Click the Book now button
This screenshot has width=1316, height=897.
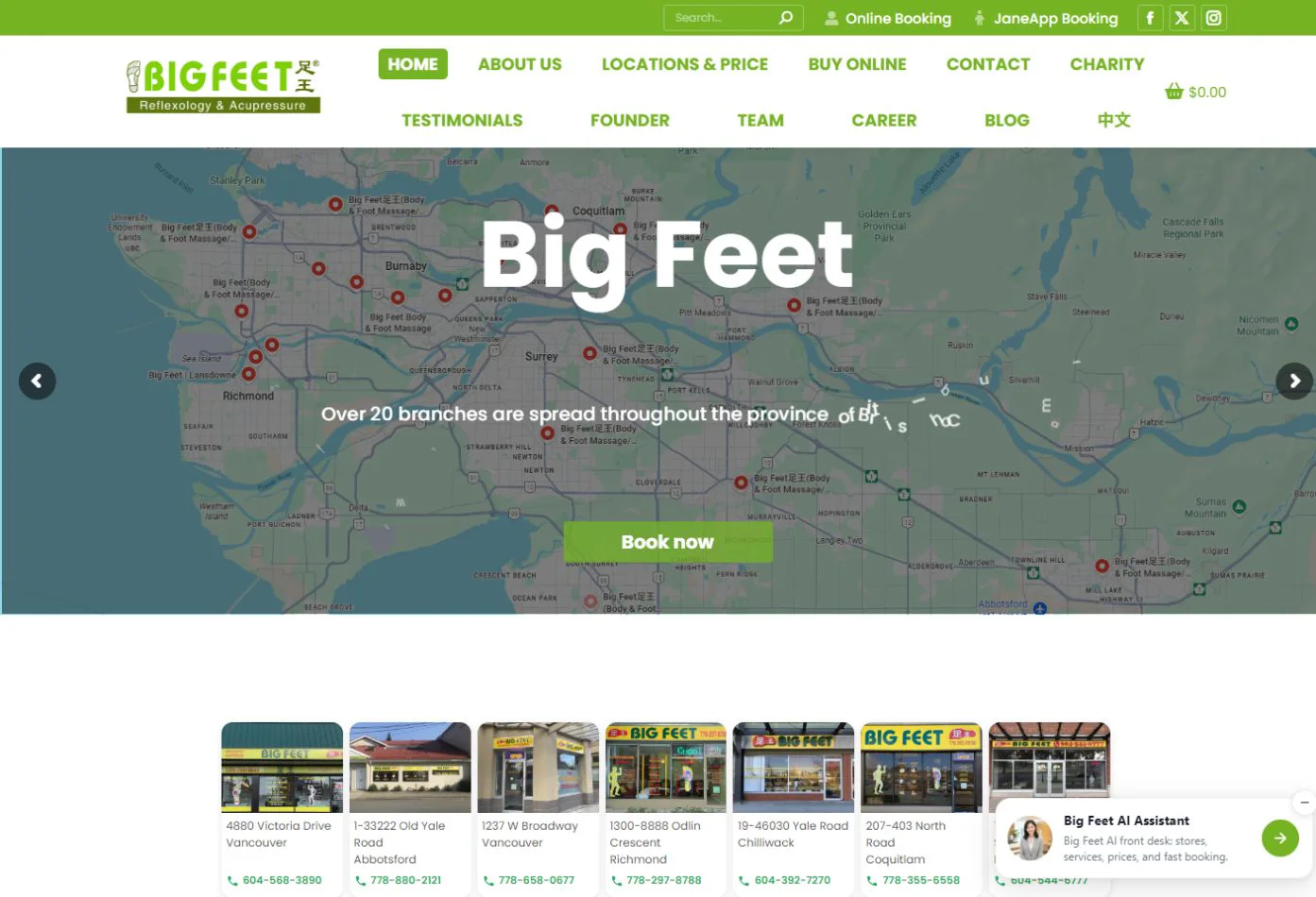(668, 542)
